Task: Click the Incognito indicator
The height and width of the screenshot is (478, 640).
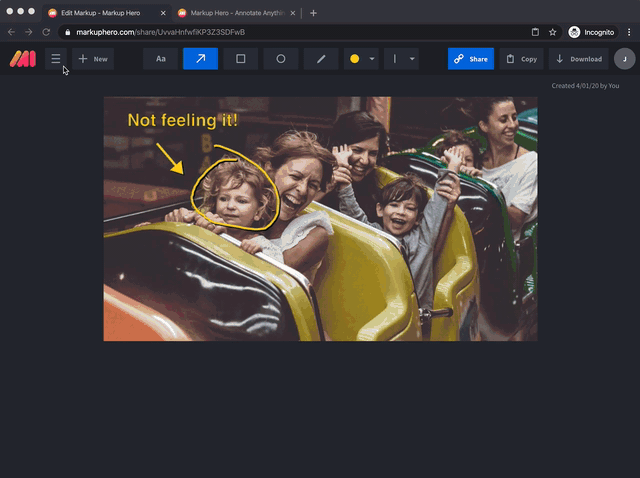Action: coord(591,32)
